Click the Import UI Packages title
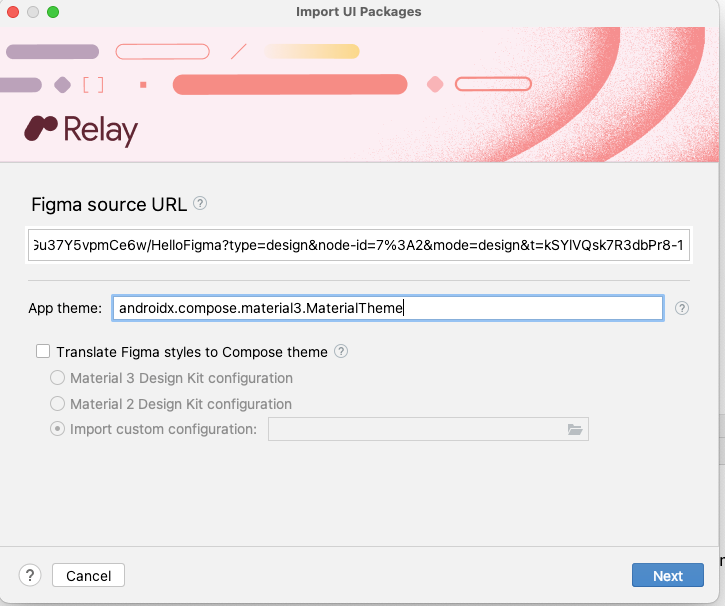 [359, 12]
